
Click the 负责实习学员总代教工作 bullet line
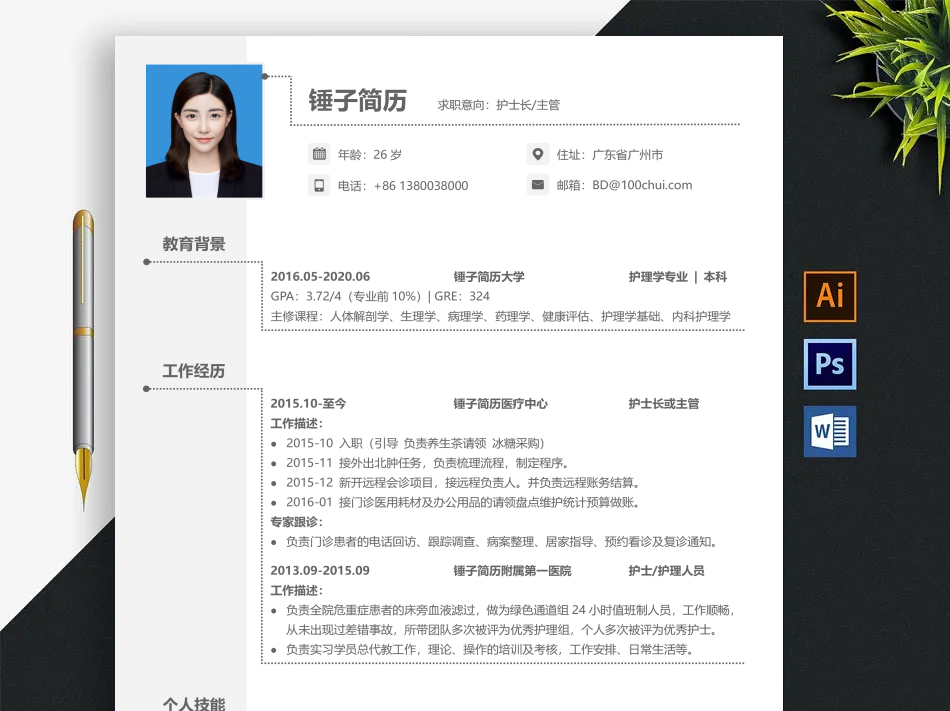tap(490, 649)
